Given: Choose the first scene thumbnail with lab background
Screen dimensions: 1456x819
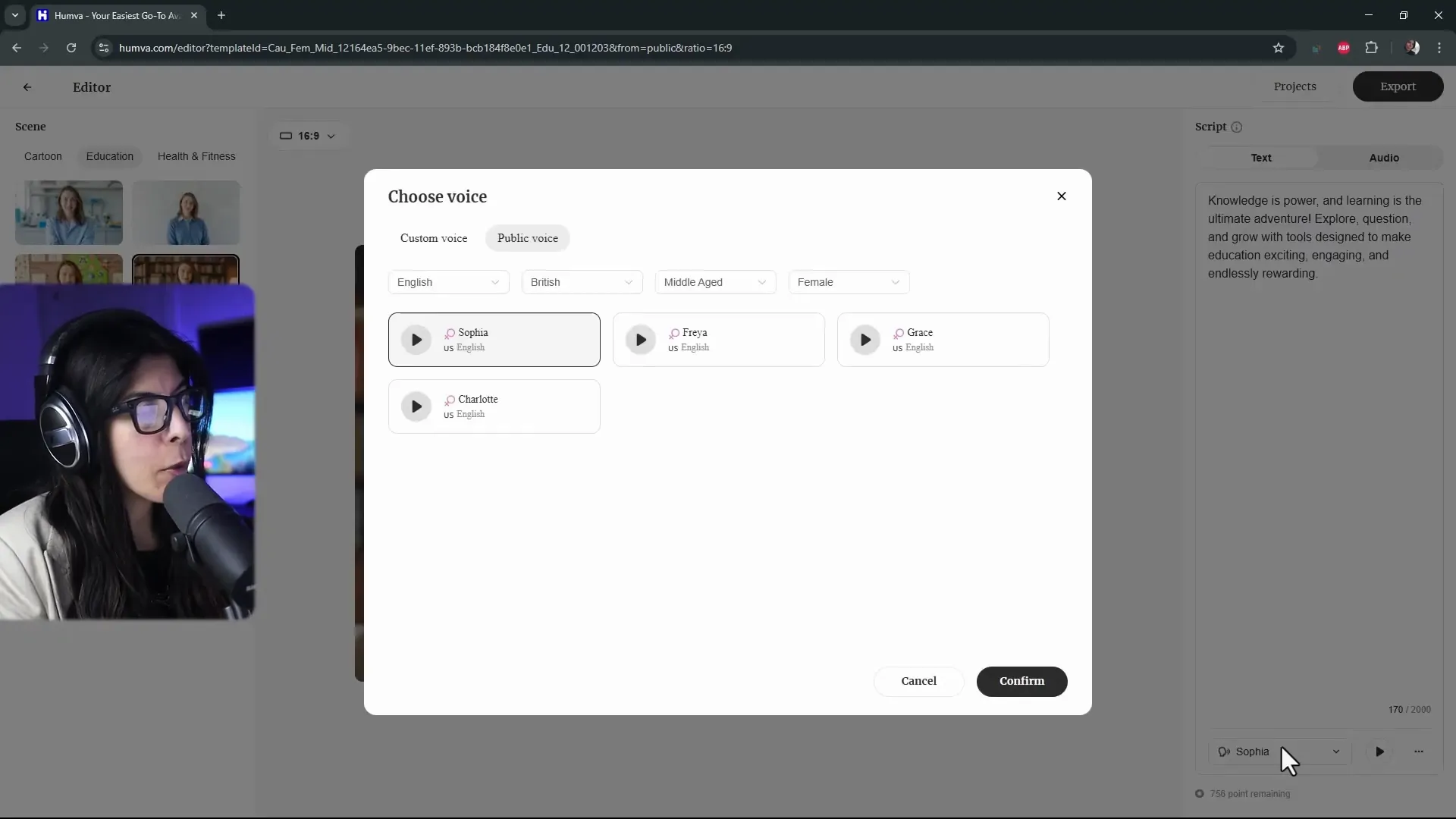Looking at the screenshot, I should pos(69,212).
